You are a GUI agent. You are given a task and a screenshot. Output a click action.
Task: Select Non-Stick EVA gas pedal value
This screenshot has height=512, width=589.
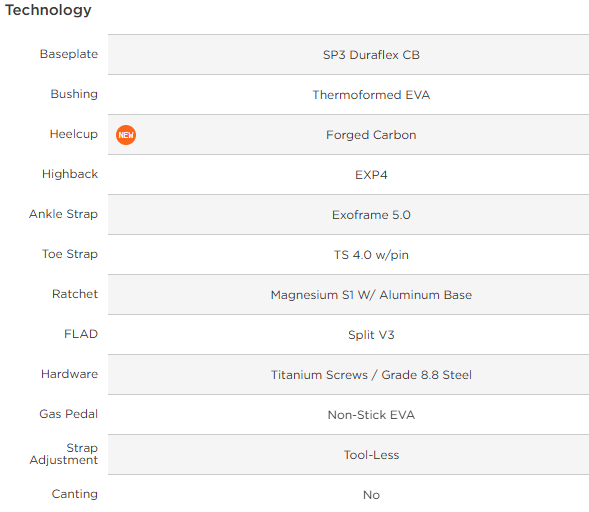[371, 415]
